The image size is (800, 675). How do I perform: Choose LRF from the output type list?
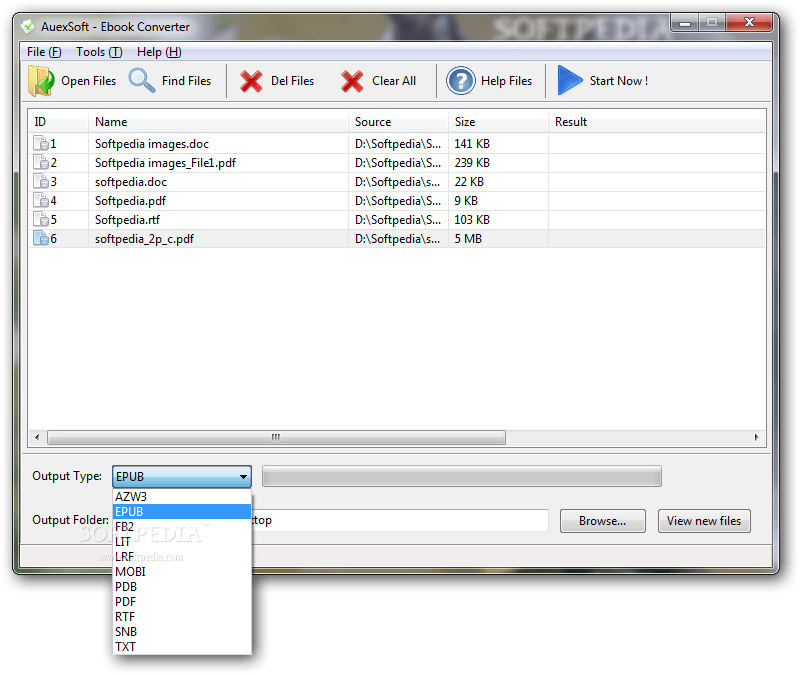click(182, 557)
